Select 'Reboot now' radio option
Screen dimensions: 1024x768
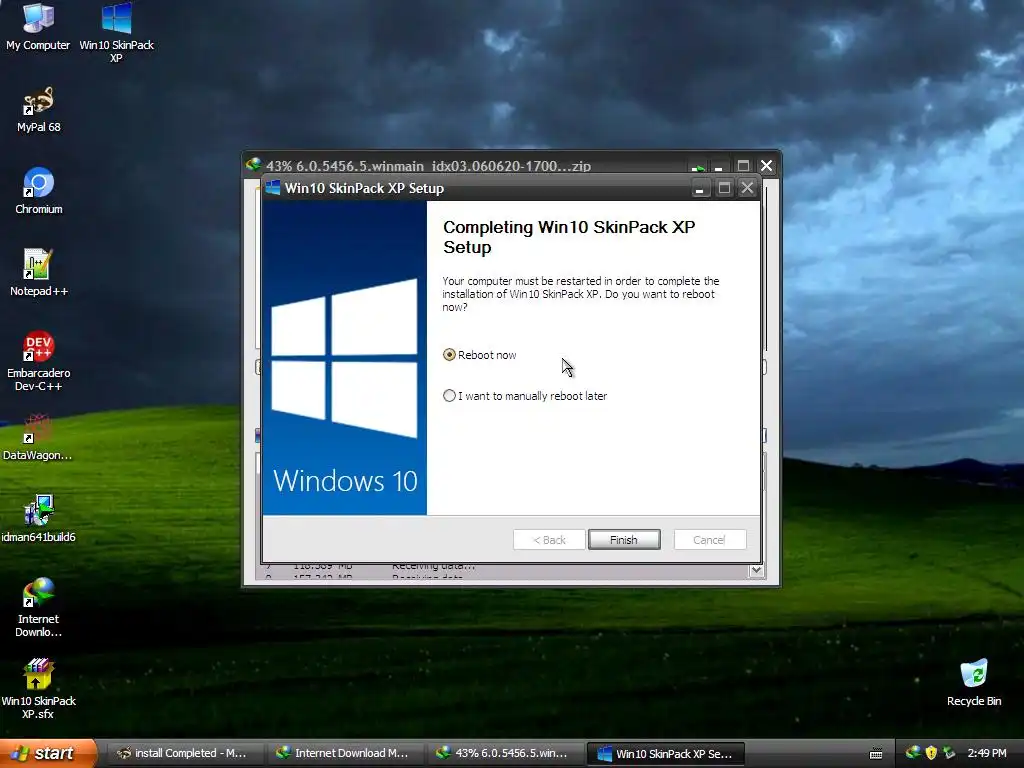[479, 355]
